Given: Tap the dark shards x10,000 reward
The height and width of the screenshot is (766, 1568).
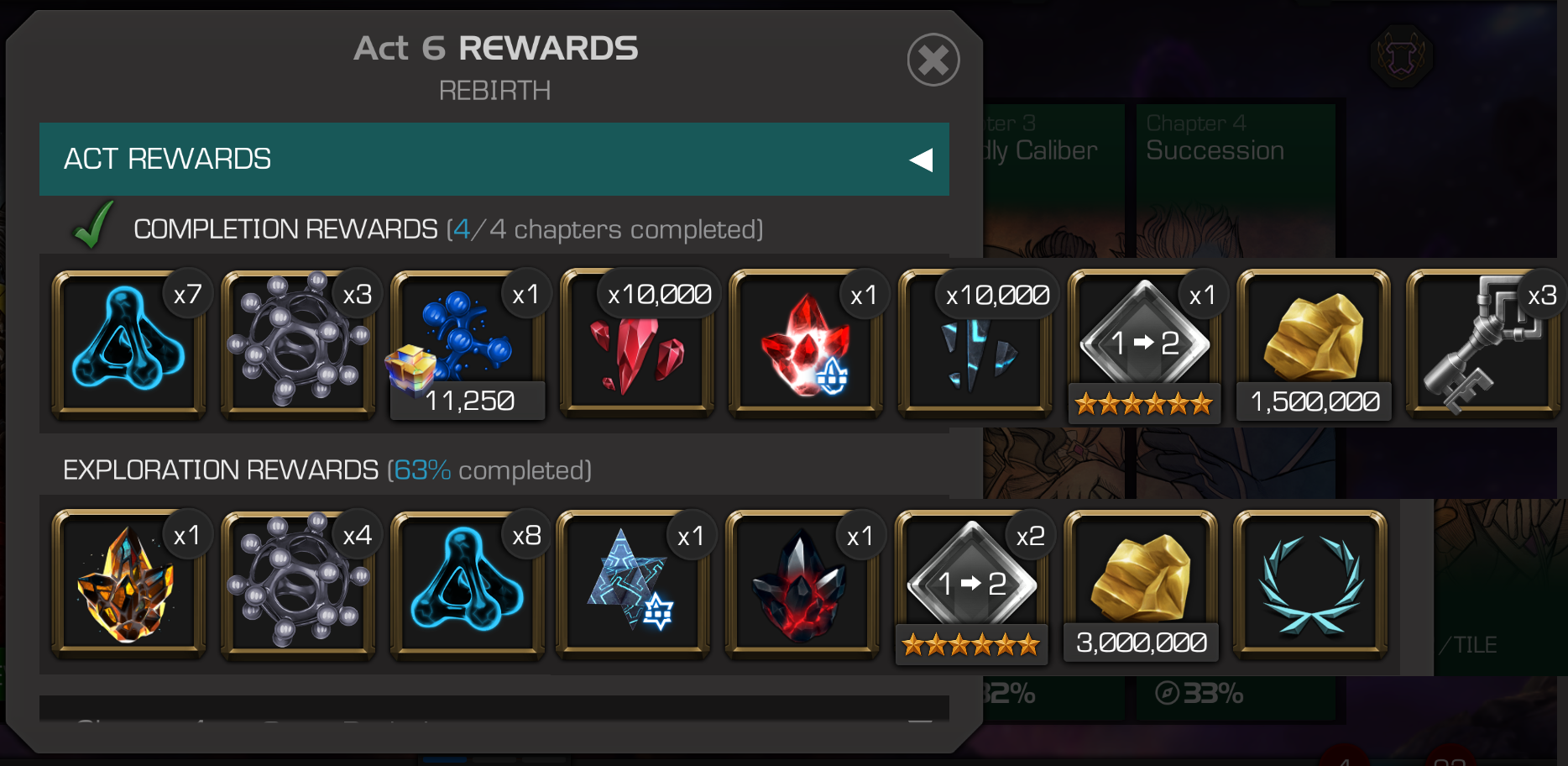Looking at the screenshot, I should (x=975, y=344).
